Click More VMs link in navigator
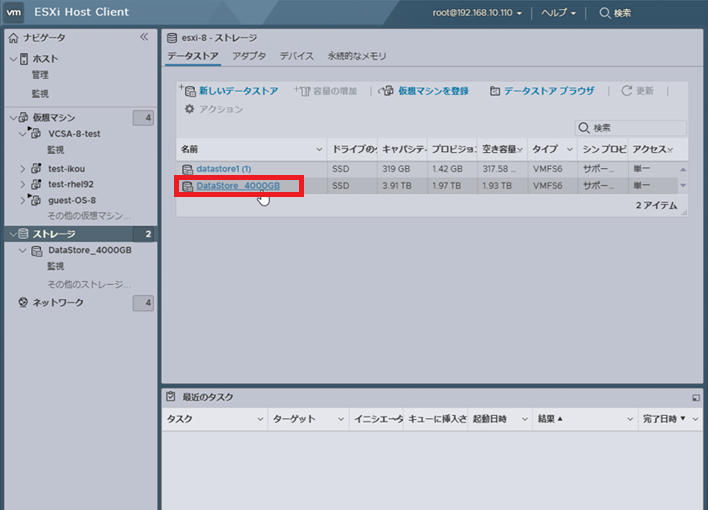 [x=89, y=216]
